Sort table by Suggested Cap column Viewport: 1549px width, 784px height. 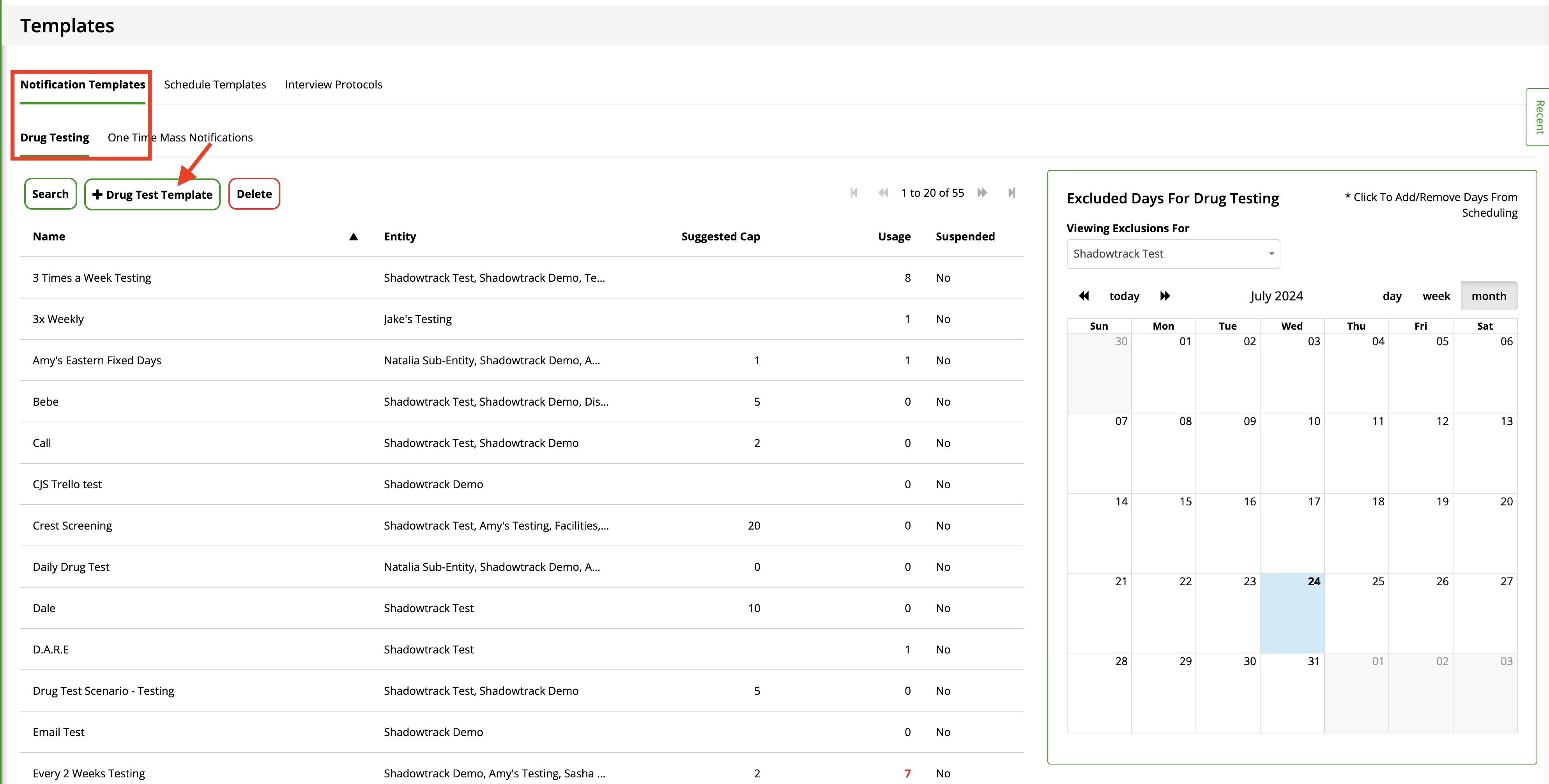click(720, 236)
